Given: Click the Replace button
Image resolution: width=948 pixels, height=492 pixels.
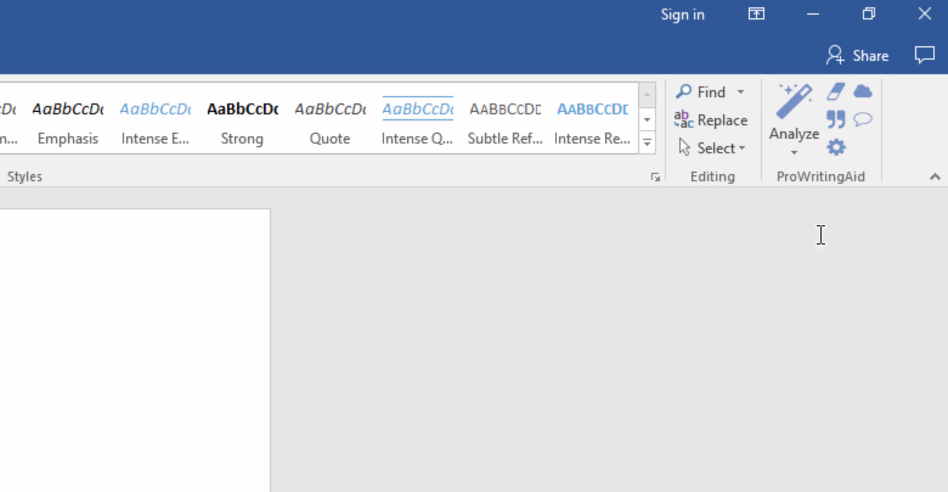Looking at the screenshot, I should click(711, 120).
